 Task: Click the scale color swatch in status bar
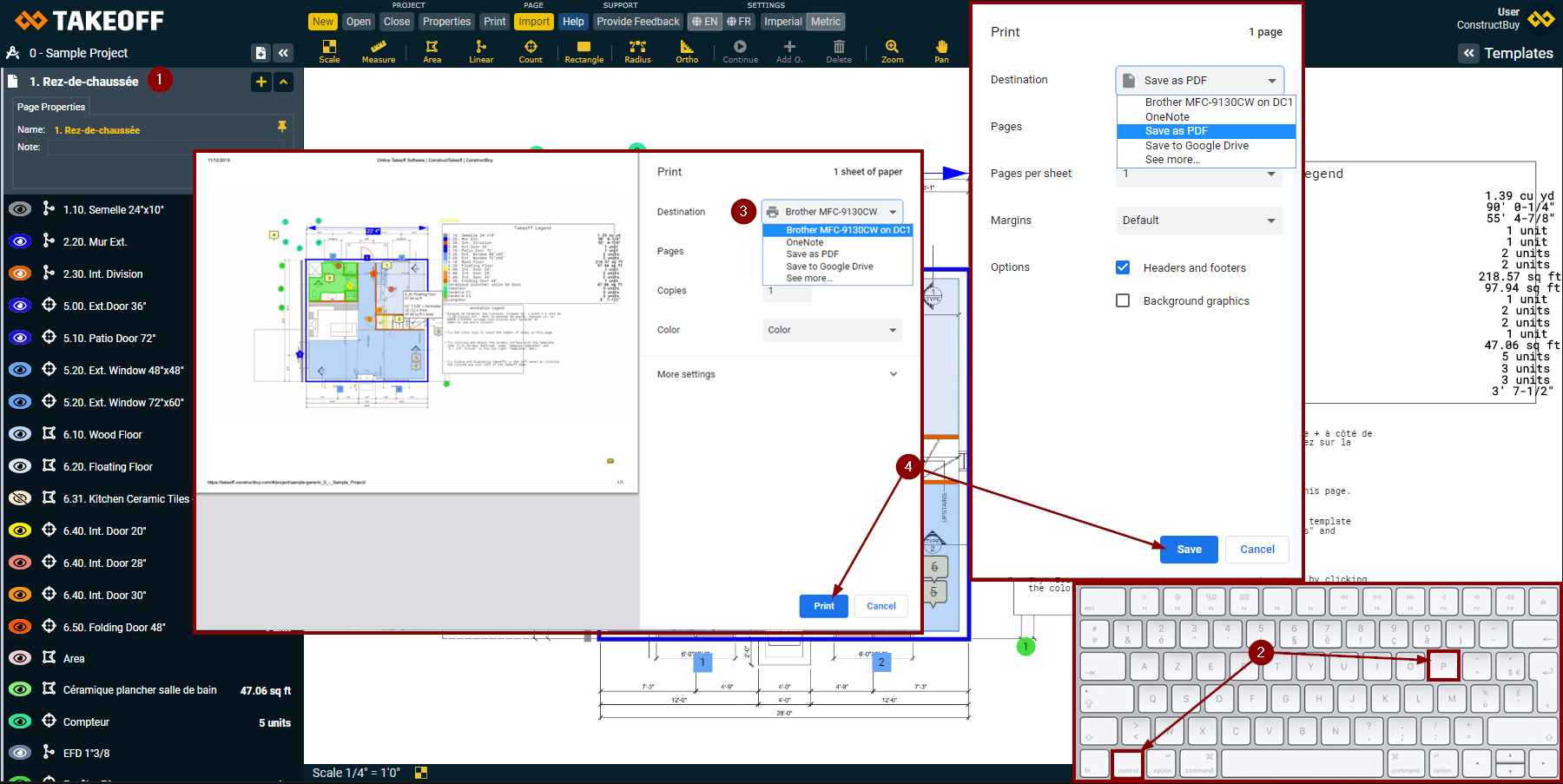pyautogui.click(x=421, y=773)
